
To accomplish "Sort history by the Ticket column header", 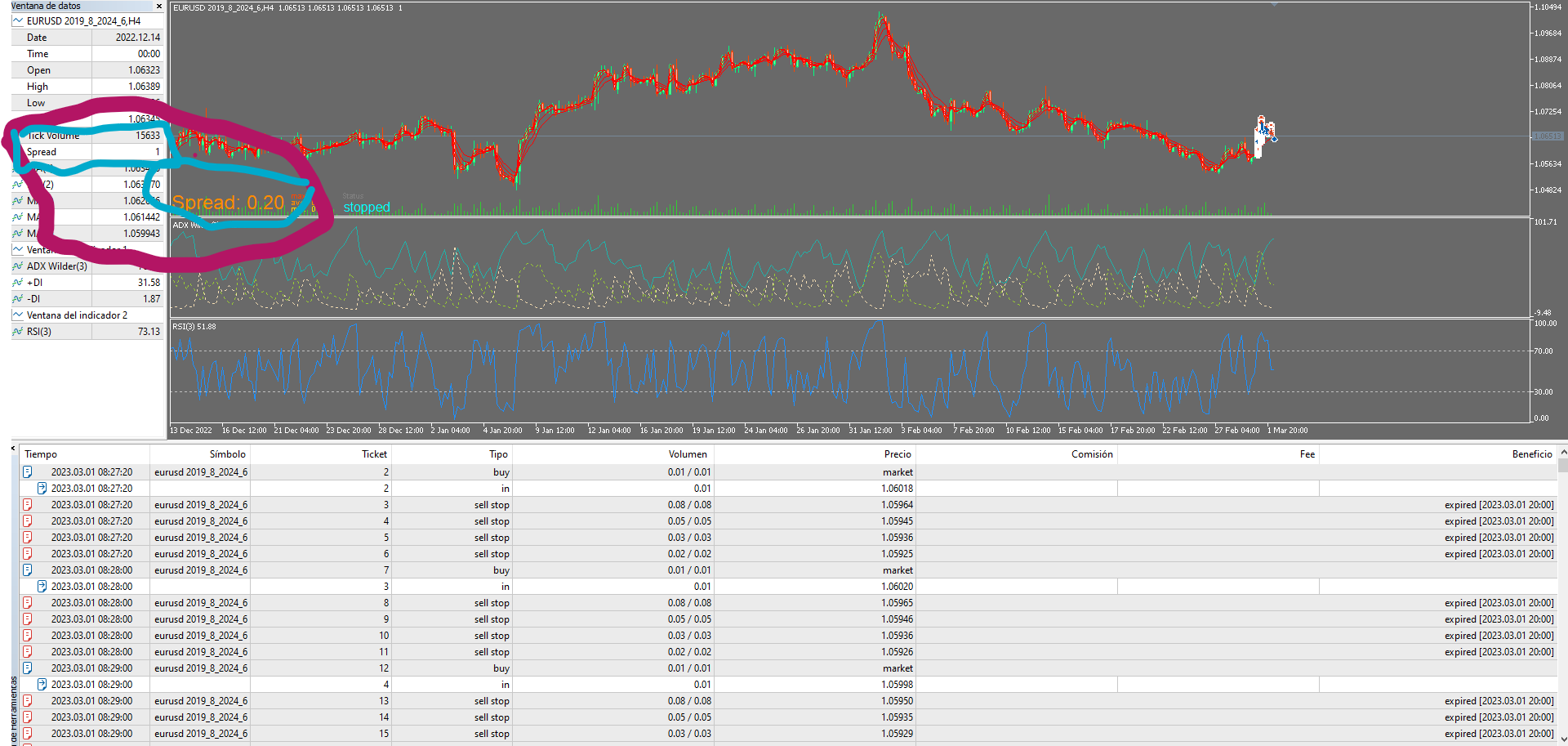I will click(374, 454).
